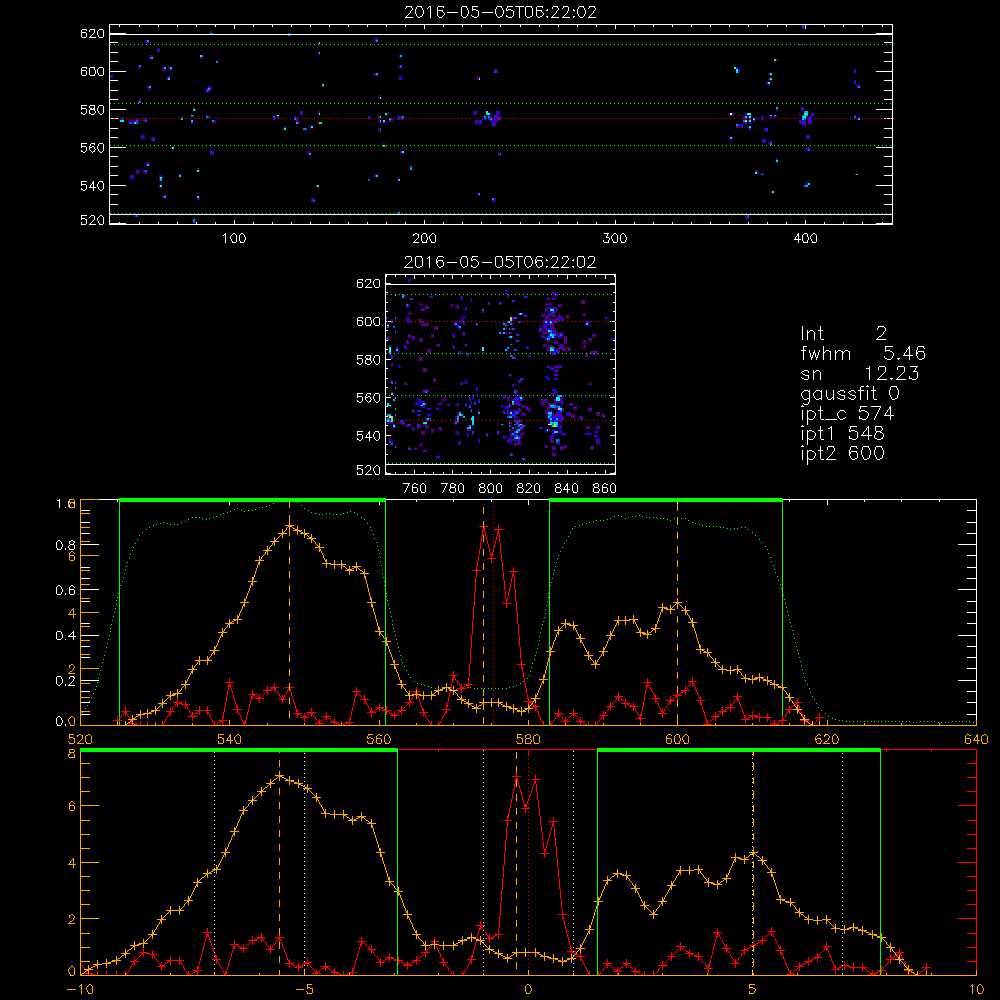This screenshot has height=1000, width=1000.
Task: Click the 10 label on the lowest plot's axis
Action: 976,990
